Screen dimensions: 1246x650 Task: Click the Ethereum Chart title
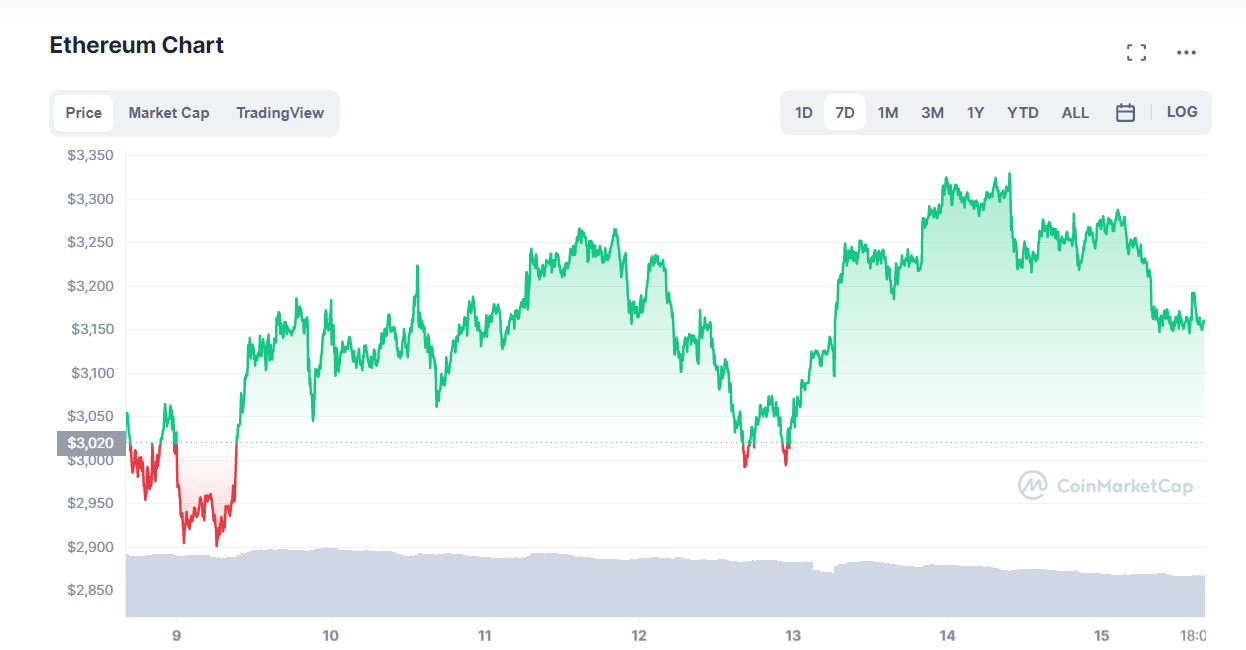[135, 45]
